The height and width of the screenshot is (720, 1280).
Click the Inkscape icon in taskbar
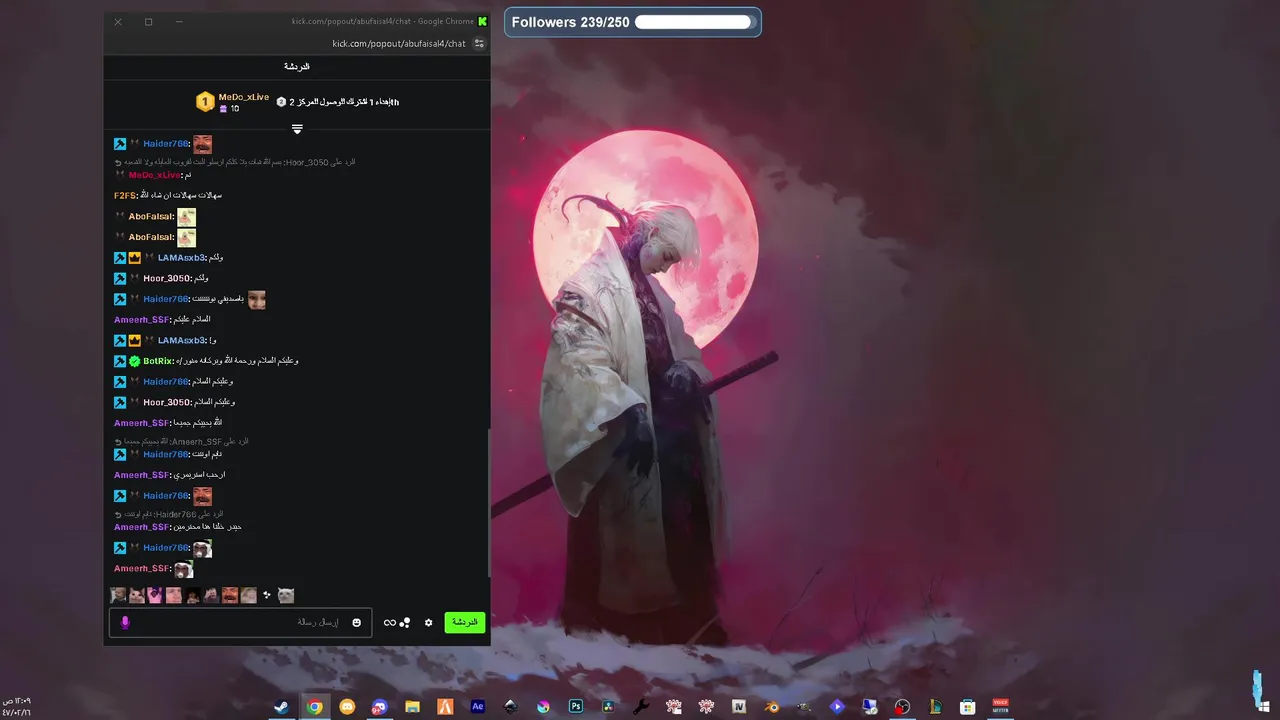coord(510,706)
